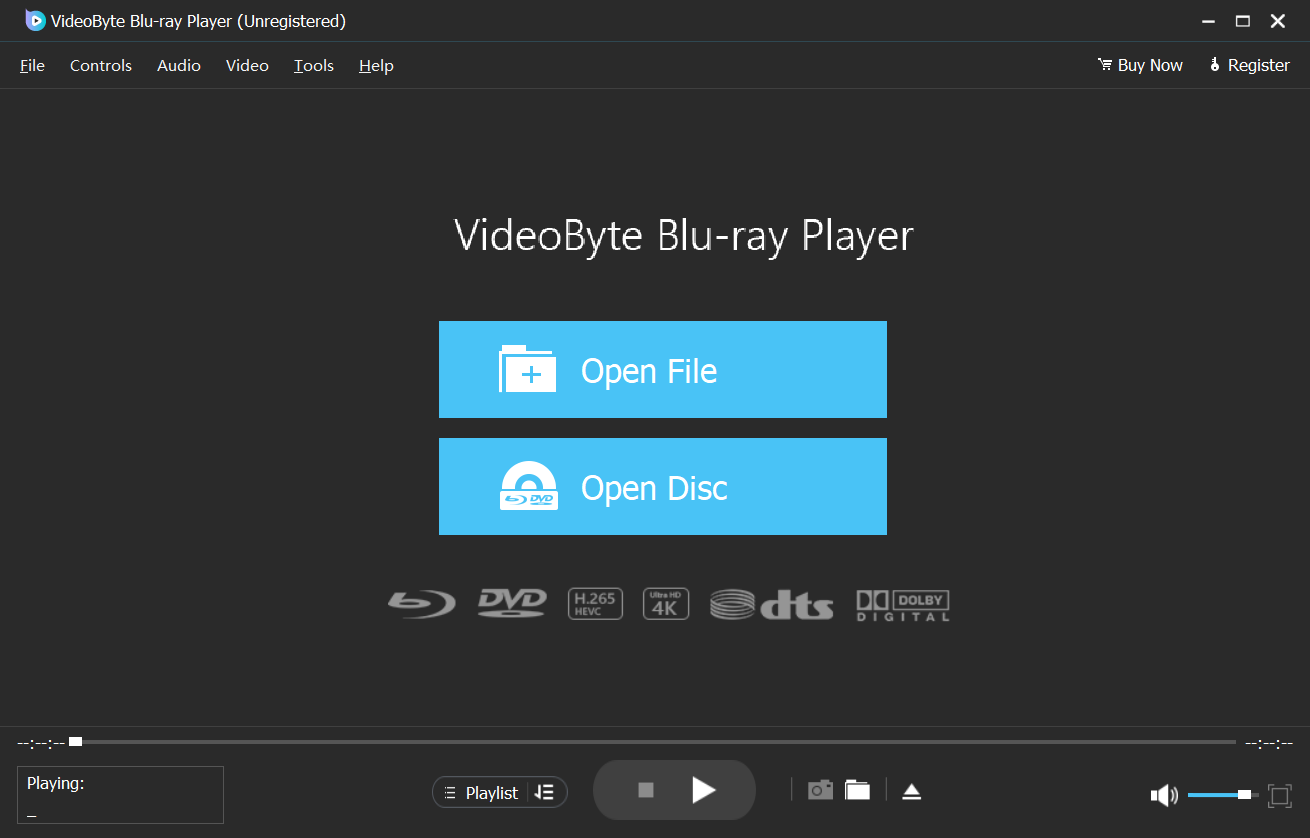Viewport: 1310px width, 838px height.
Task: Eject the disc with the eject icon
Action: [911, 789]
